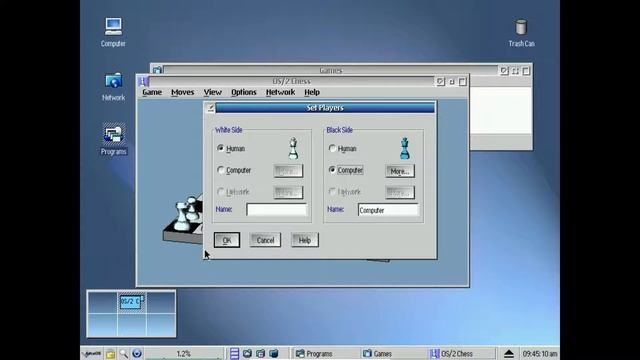Click the White Side Name input field
Viewport: 640px width, 360px height.
(x=277, y=210)
